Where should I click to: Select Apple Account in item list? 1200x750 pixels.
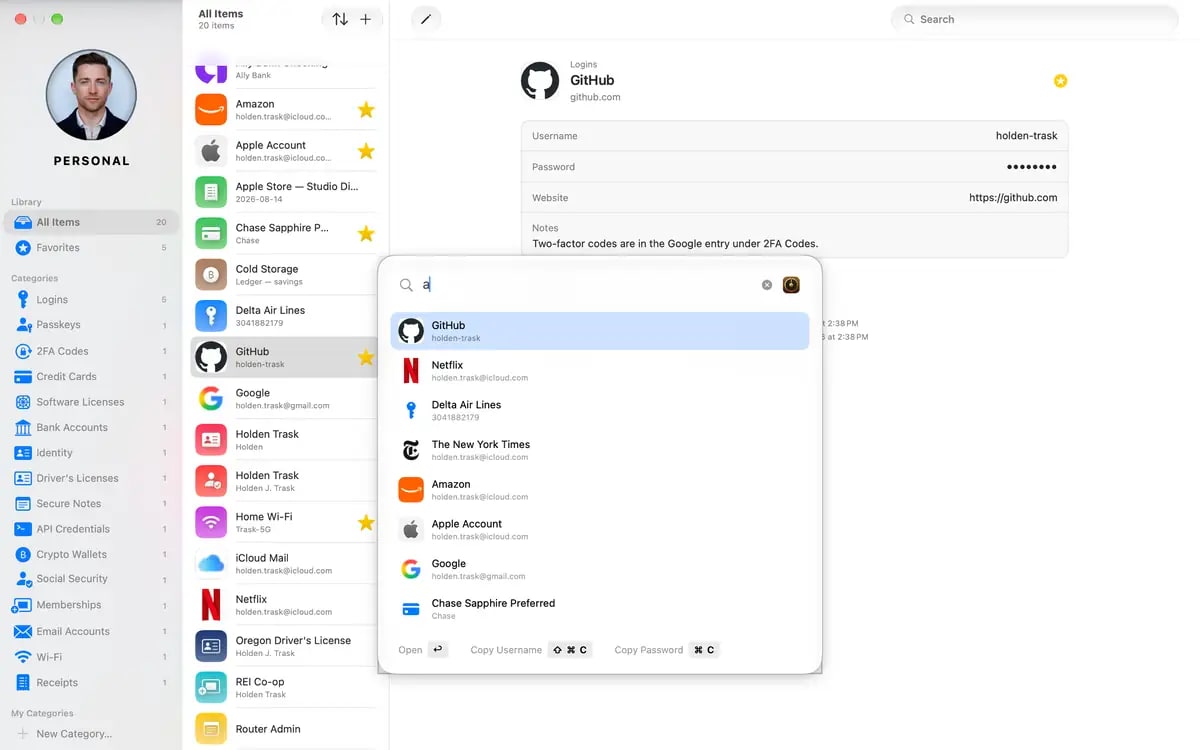point(286,151)
